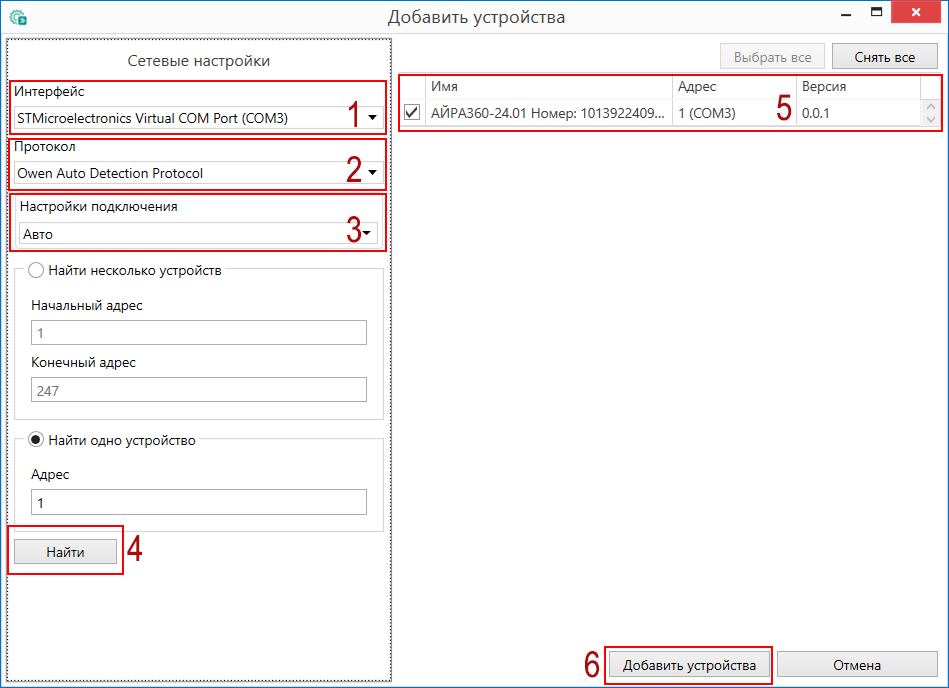Expand the Протокол dropdown list
This screenshot has width=949, height=688.
click(x=372, y=173)
